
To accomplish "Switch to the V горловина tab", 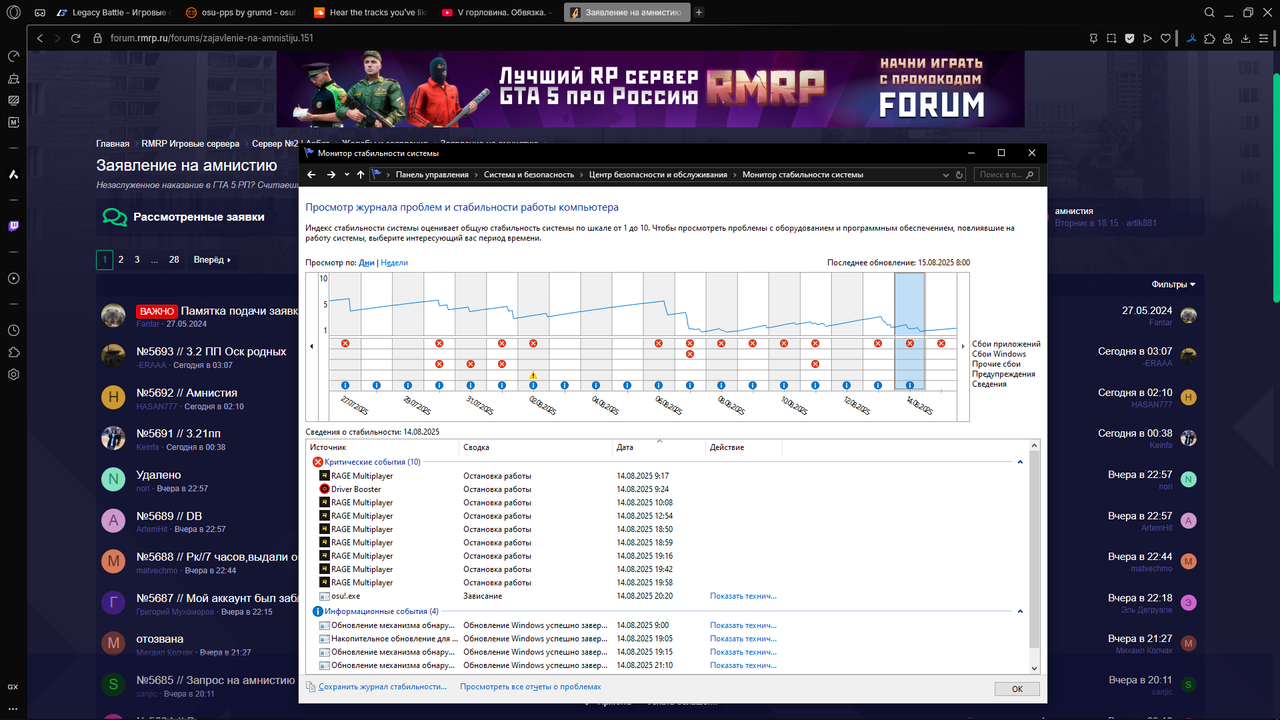I will point(497,12).
